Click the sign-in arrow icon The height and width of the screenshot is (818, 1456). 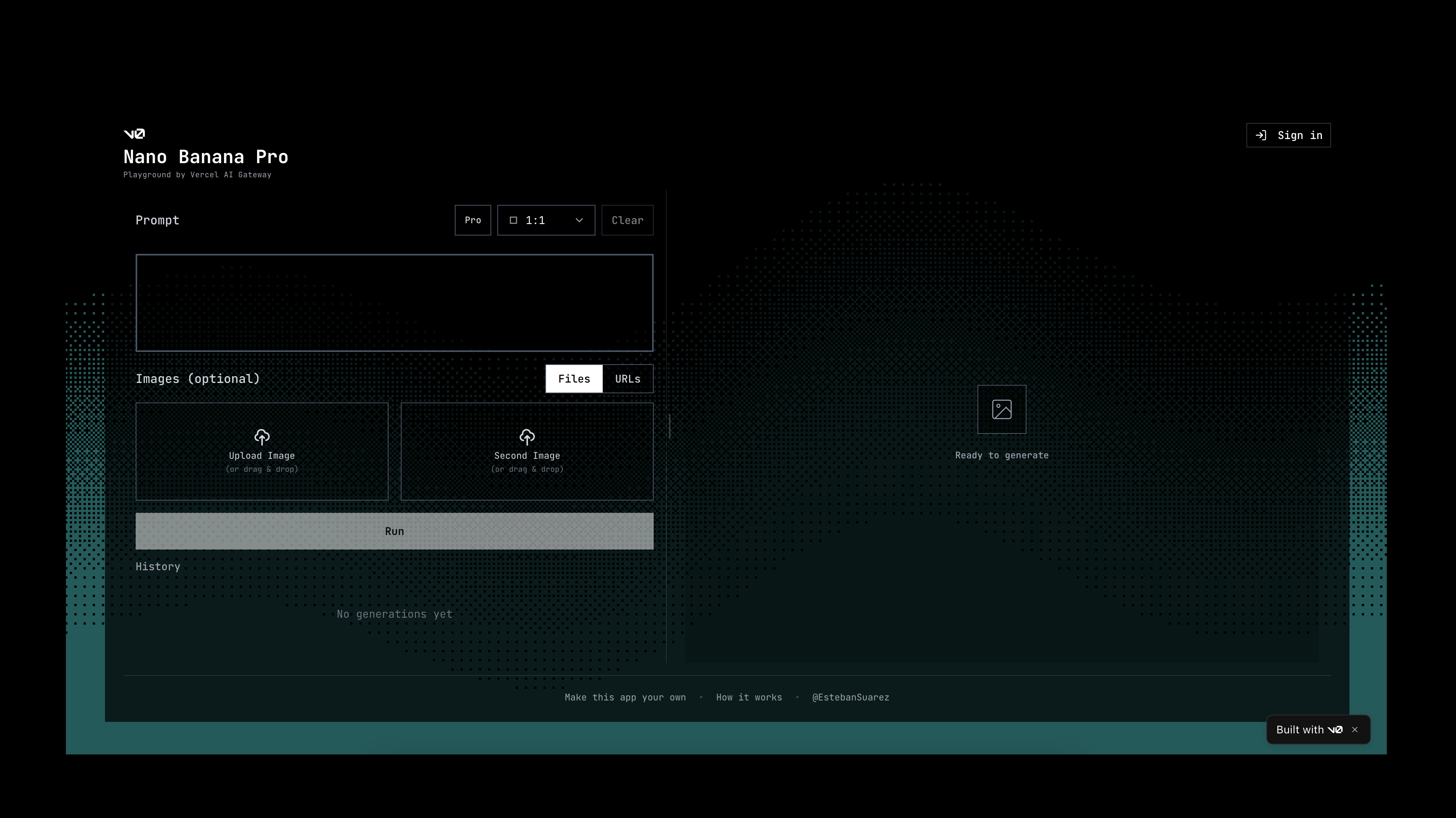1261,135
